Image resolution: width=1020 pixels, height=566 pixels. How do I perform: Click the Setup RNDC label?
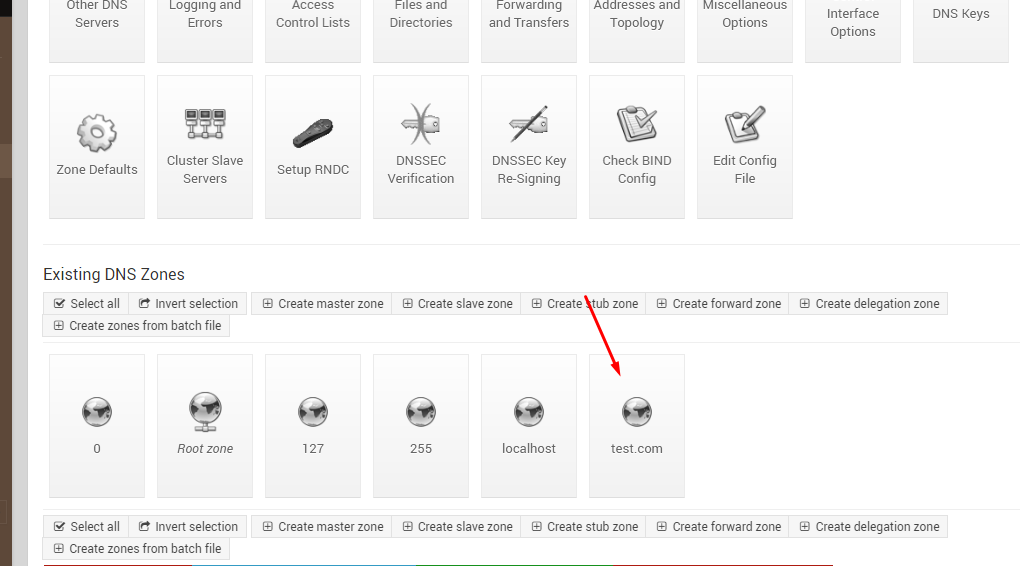(313, 169)
